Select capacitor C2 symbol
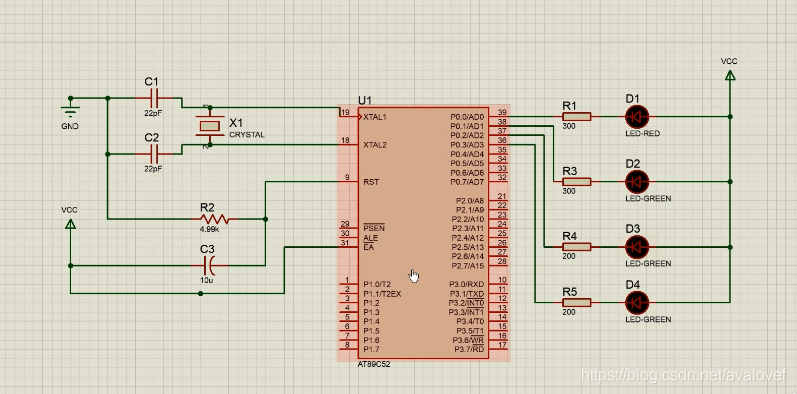The height and width of the screenshot is (394, 797). coord(155,154)
